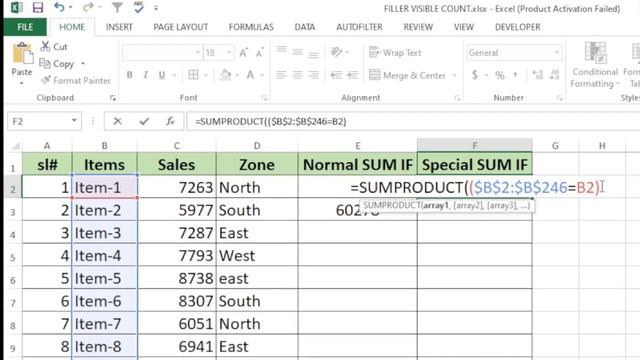This screenshot has height=360, width=640.
Task: Click the Borders icon
Action: 193,75
